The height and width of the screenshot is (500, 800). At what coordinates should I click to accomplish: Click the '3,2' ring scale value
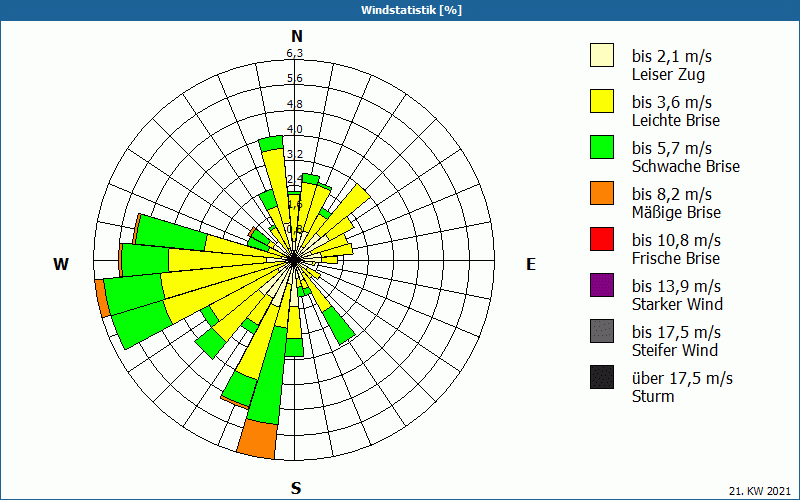[x=294, y=154]
